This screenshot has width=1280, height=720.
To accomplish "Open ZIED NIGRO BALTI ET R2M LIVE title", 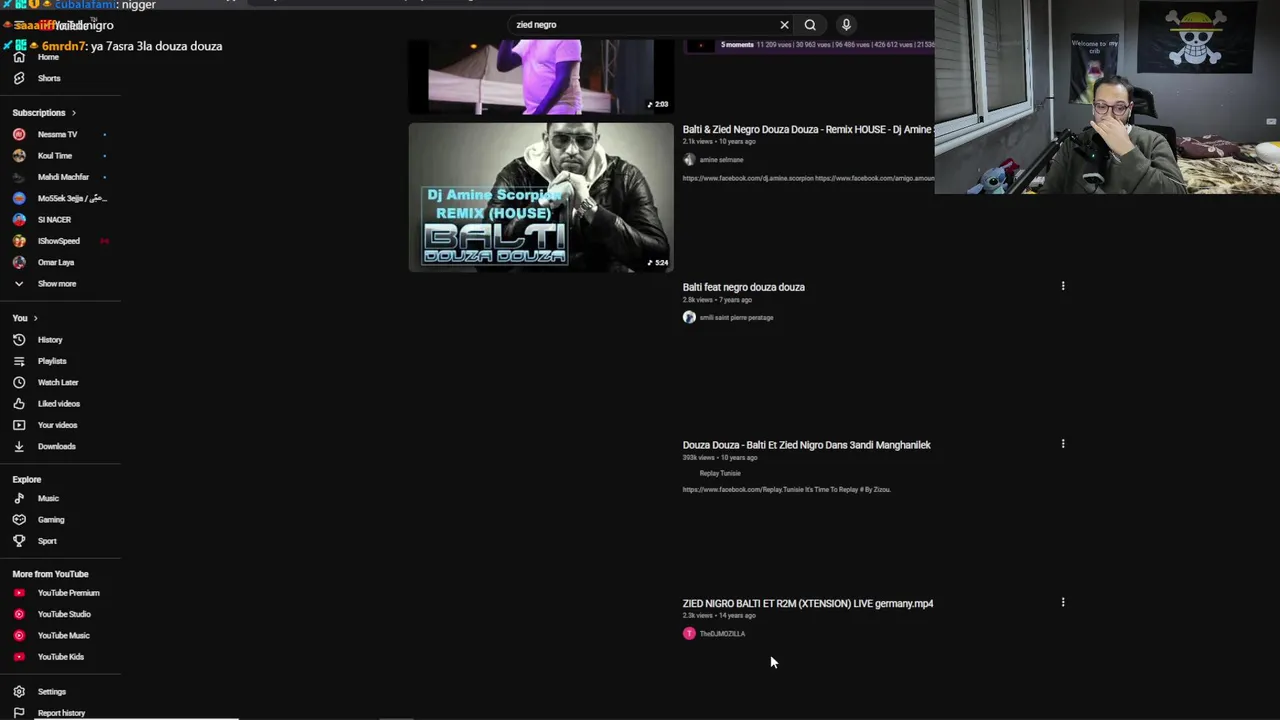I will coord(808,603).
